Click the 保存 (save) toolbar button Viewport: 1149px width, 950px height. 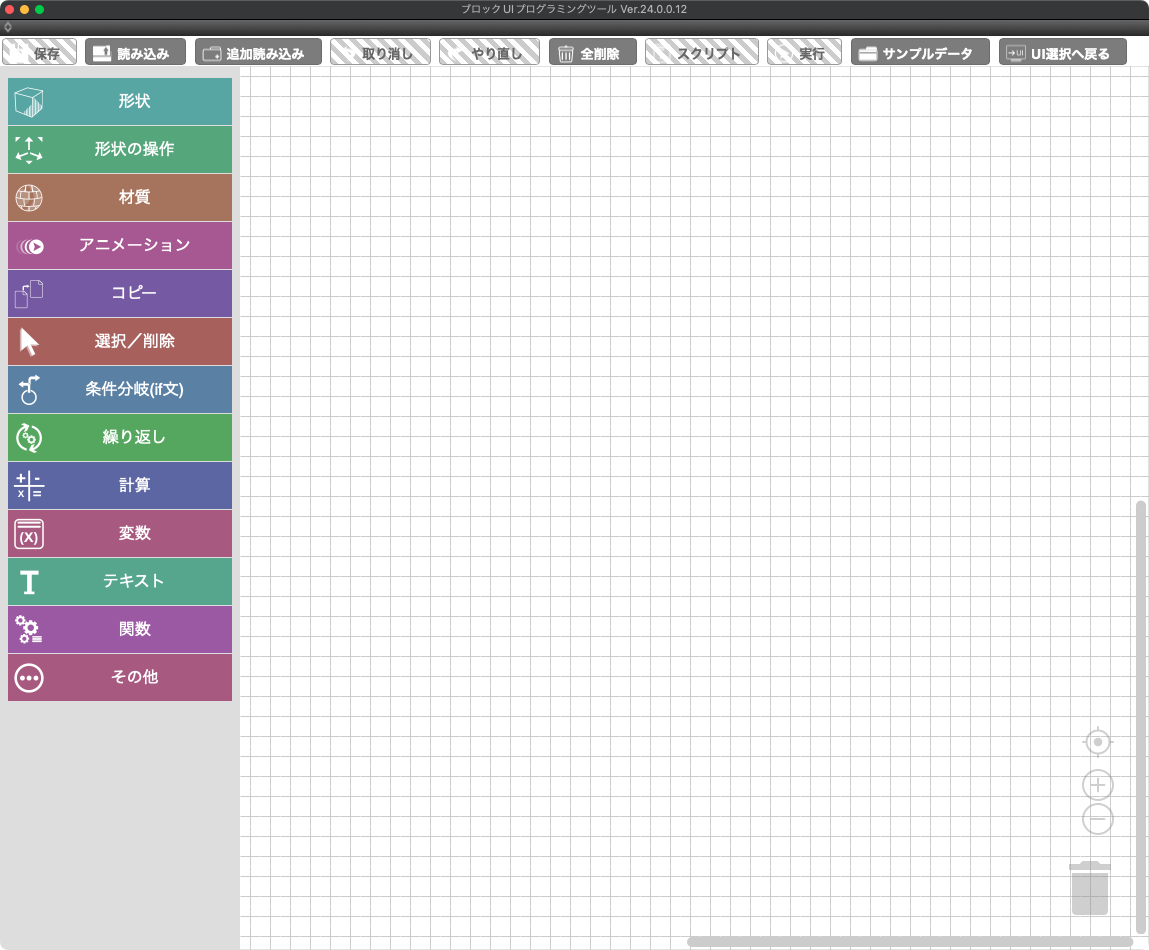(x=40, y=53)
